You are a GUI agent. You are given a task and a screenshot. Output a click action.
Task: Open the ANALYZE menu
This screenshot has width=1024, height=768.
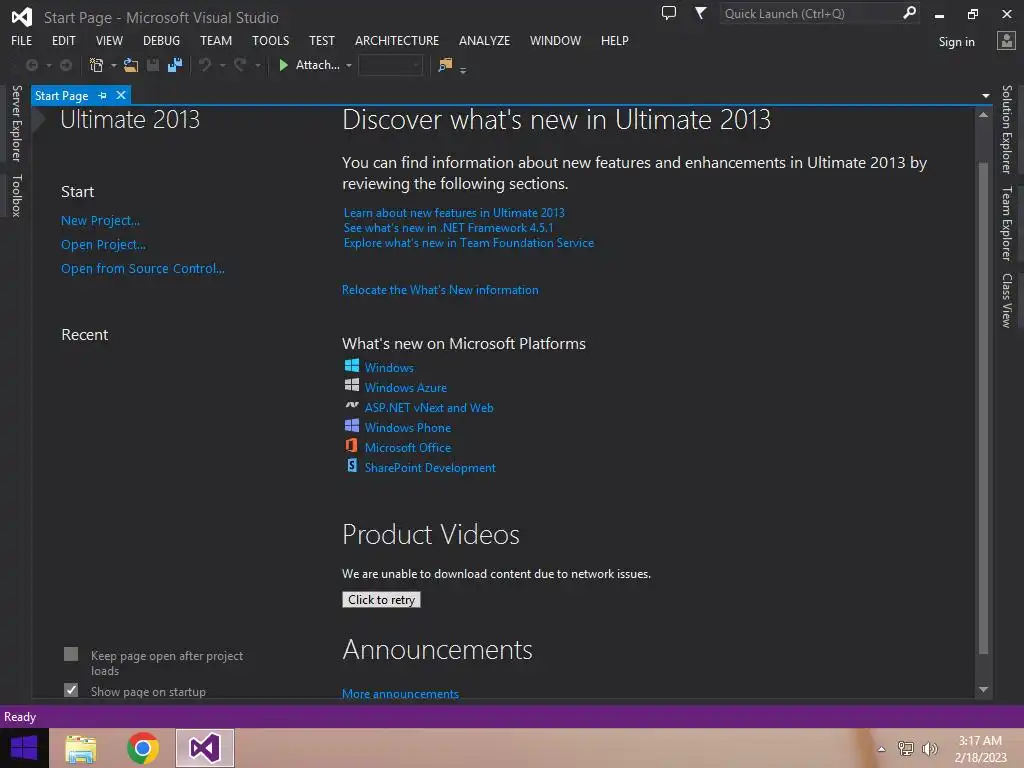(484, 40)
